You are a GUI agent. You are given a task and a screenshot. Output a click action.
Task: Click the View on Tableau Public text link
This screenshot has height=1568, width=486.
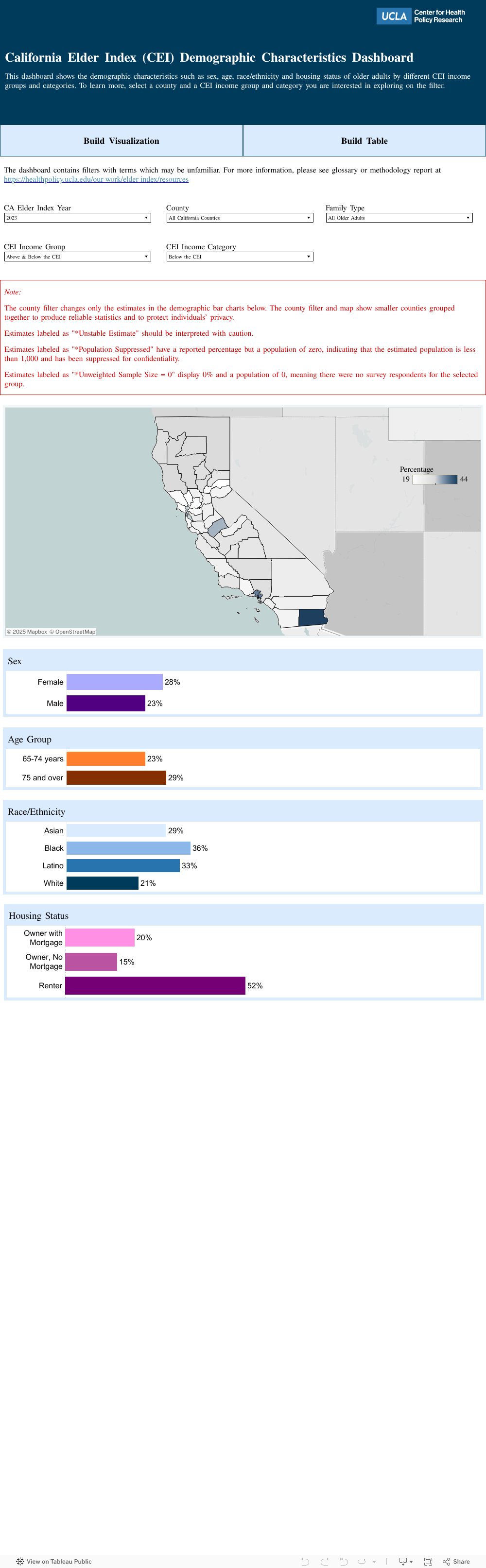59,1561
